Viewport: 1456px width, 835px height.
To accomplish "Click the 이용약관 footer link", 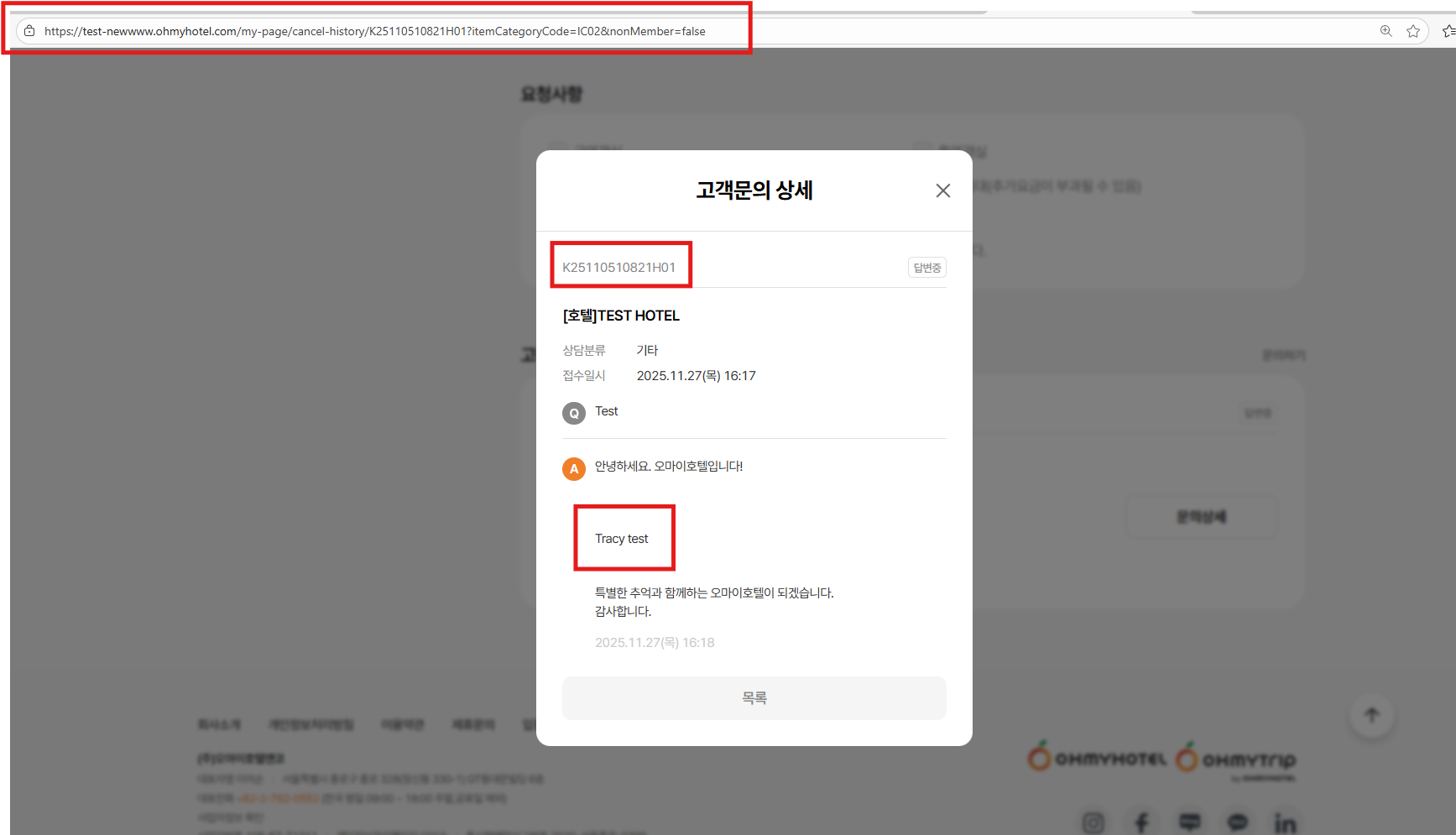I will coord(403,724).
